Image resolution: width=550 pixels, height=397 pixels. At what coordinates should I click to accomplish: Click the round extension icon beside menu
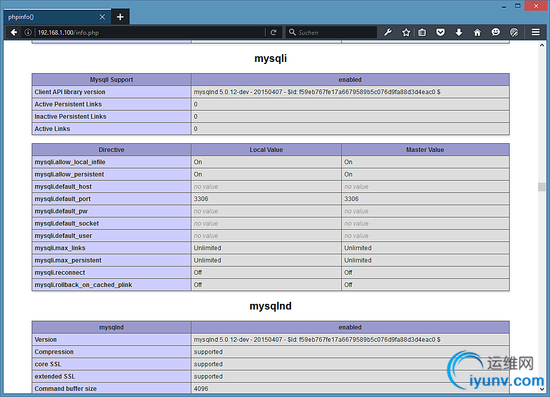click(x=514, y=32)
